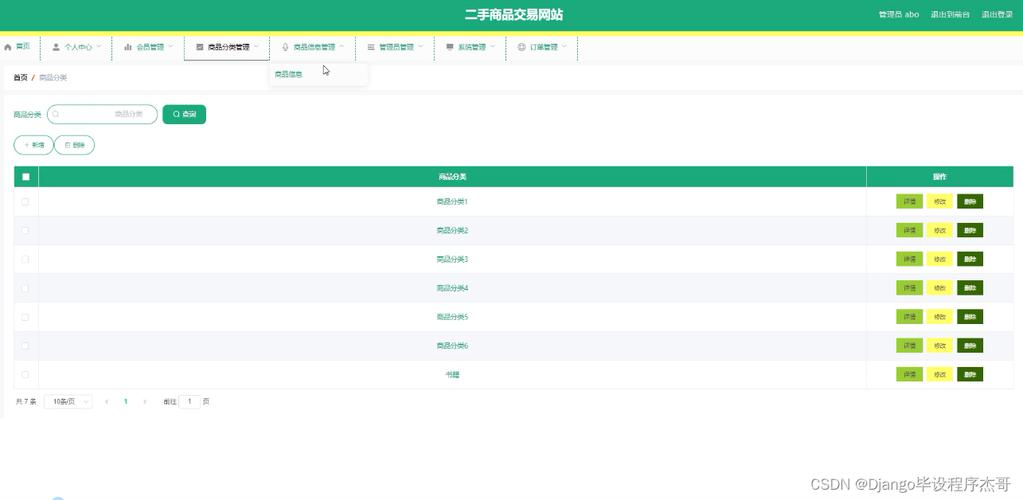Click the globe icon for 订单管理
1023x500 pixels.
tap(521, 47)
